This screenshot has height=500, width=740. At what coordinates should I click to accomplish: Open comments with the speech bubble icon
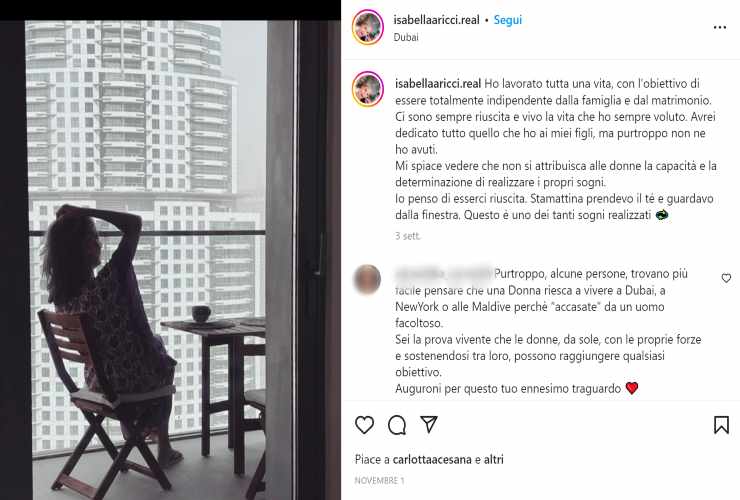397,425
